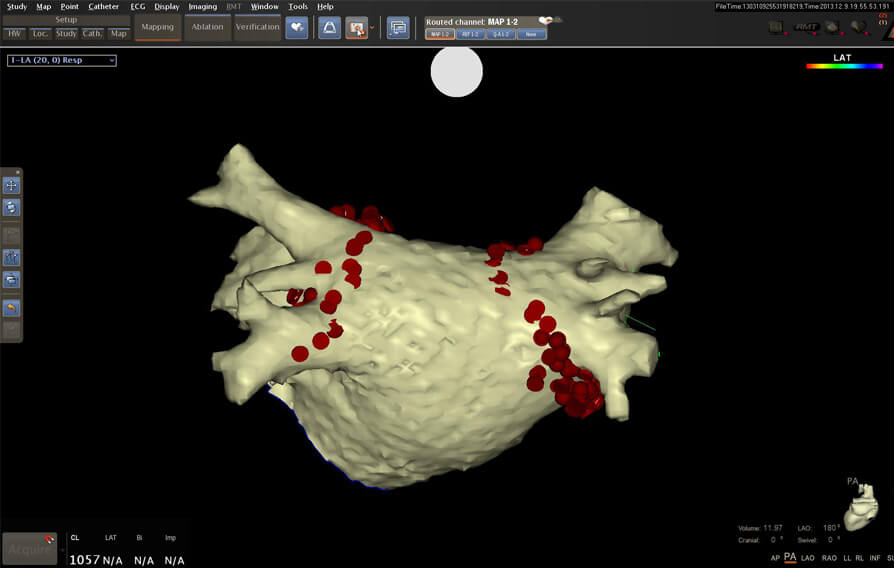Click the print tool in left toolbar

[x=12, y=281]
